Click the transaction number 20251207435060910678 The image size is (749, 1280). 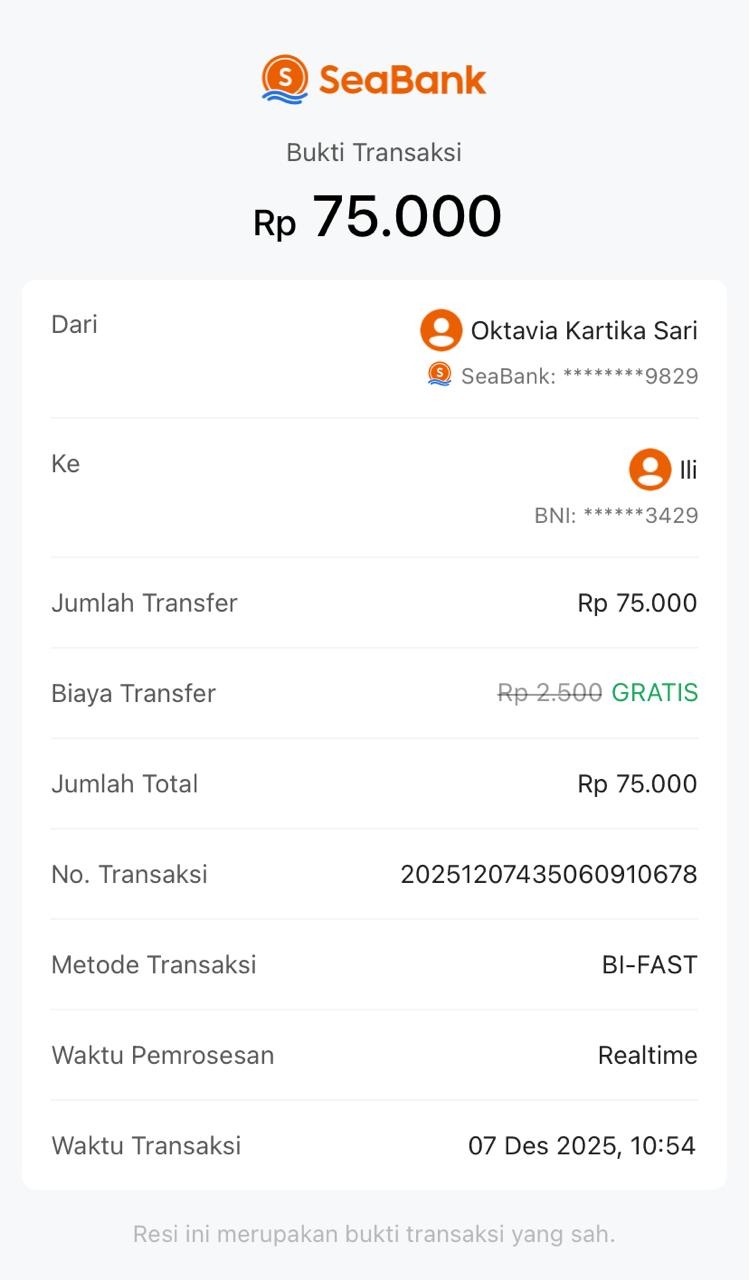click(x=549, y=874)
